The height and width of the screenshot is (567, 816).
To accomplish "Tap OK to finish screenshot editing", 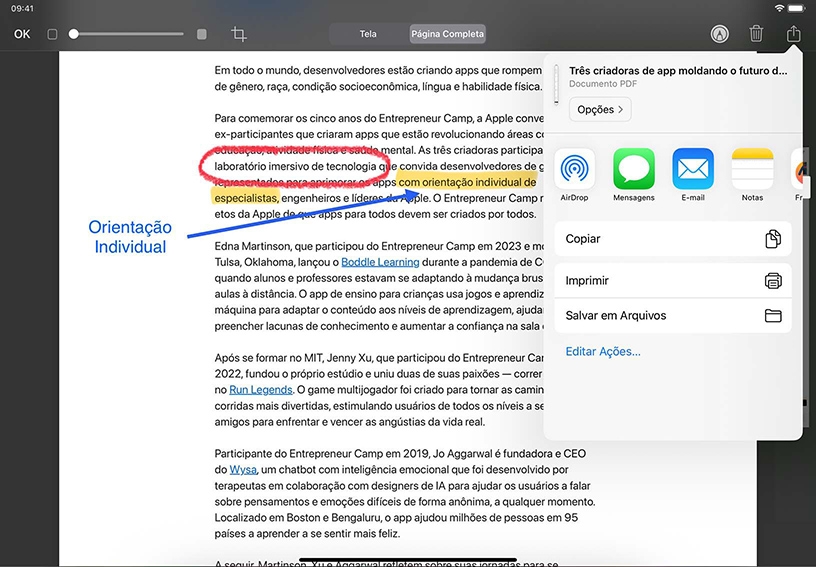I will [22, 34].
